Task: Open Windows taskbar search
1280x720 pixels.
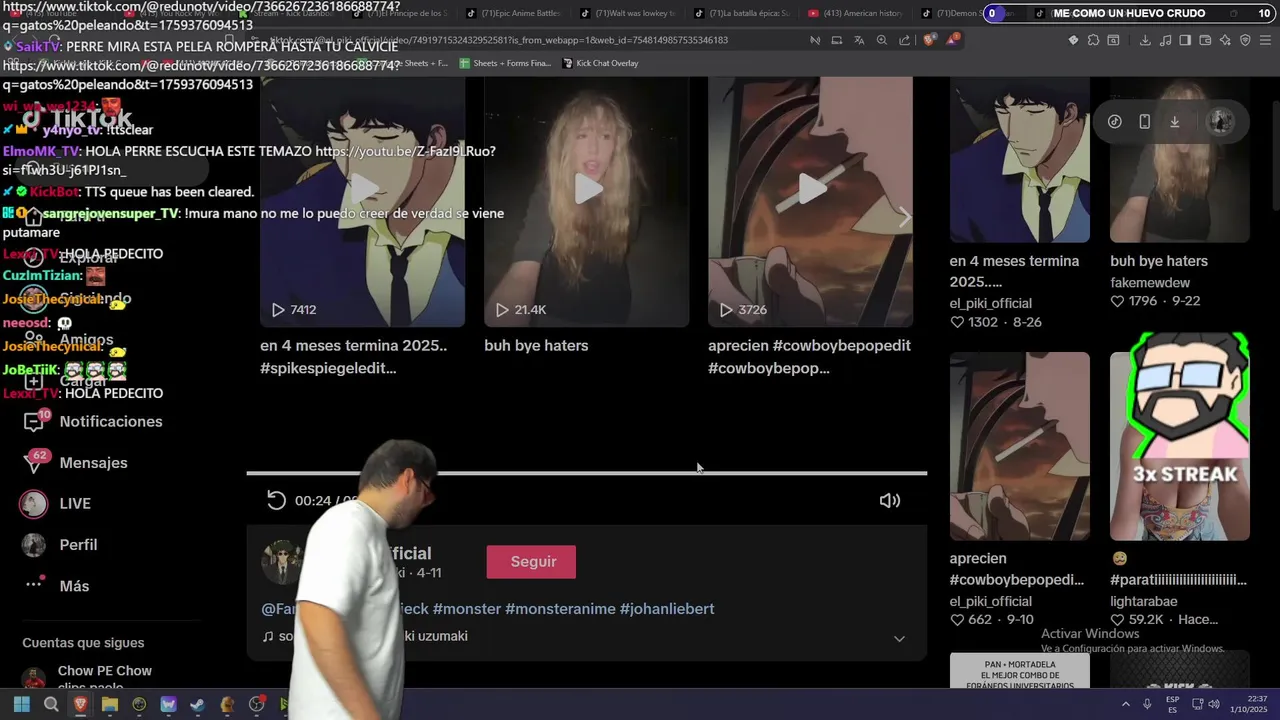Action: pos(51,705)
